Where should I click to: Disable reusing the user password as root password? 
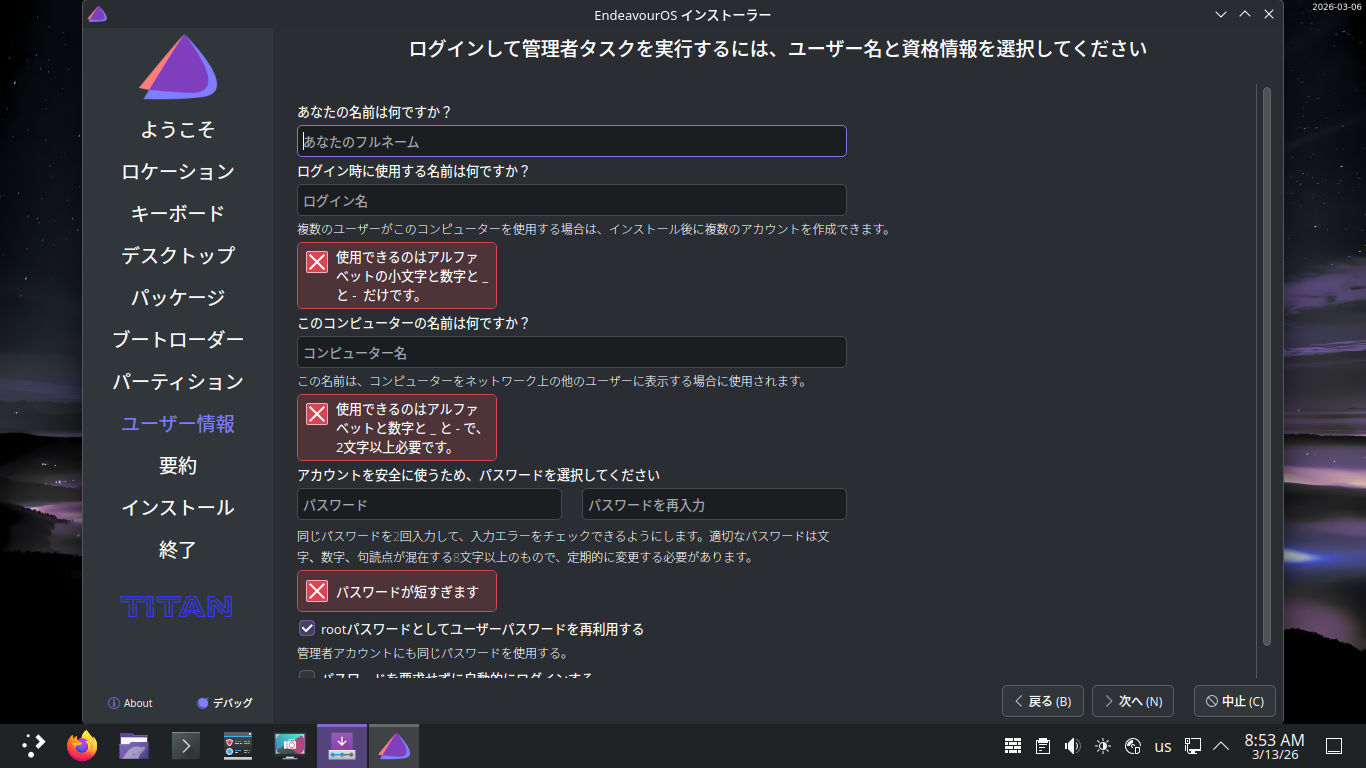click(x=307, y=629)
